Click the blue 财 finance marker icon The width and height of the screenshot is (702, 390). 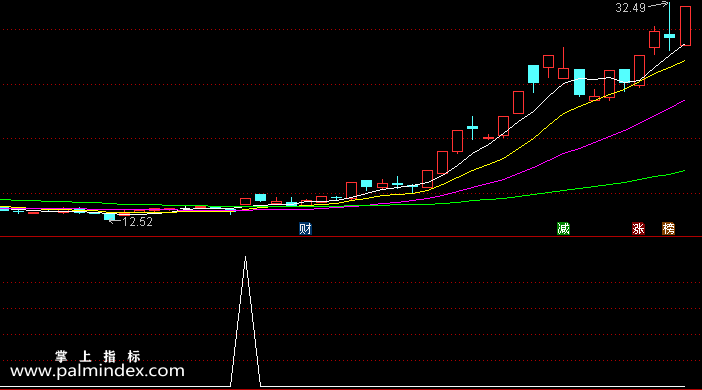(305, 229)
